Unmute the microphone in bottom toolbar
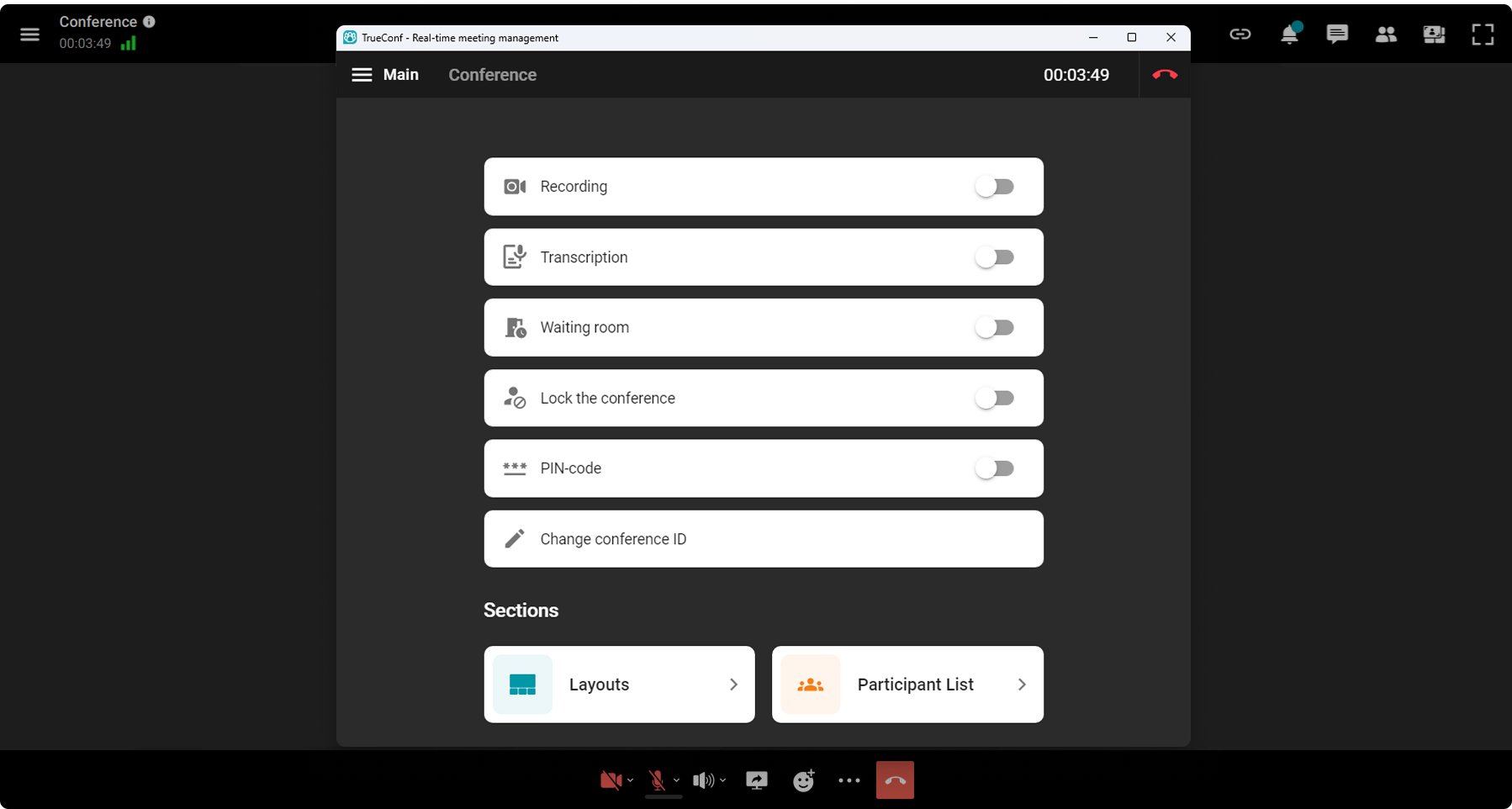The width and height of the screenshot is (1512, 809). click(x=657, y=780)
